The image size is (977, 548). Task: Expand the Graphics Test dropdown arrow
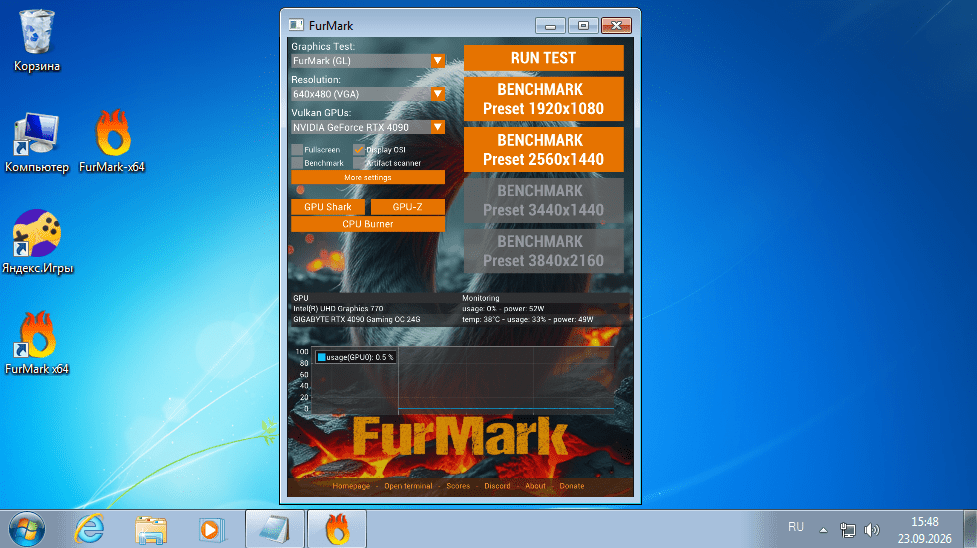pyautogui.click(x=437, y=60)
